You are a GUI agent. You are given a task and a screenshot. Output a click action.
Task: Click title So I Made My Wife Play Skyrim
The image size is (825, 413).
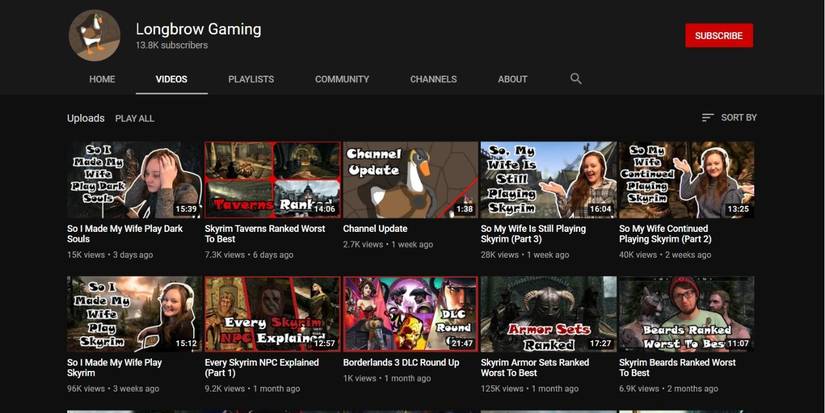tap(114, 368)
